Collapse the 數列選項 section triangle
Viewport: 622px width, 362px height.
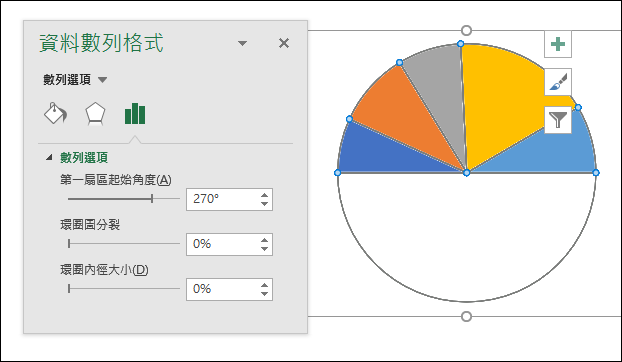49,157
